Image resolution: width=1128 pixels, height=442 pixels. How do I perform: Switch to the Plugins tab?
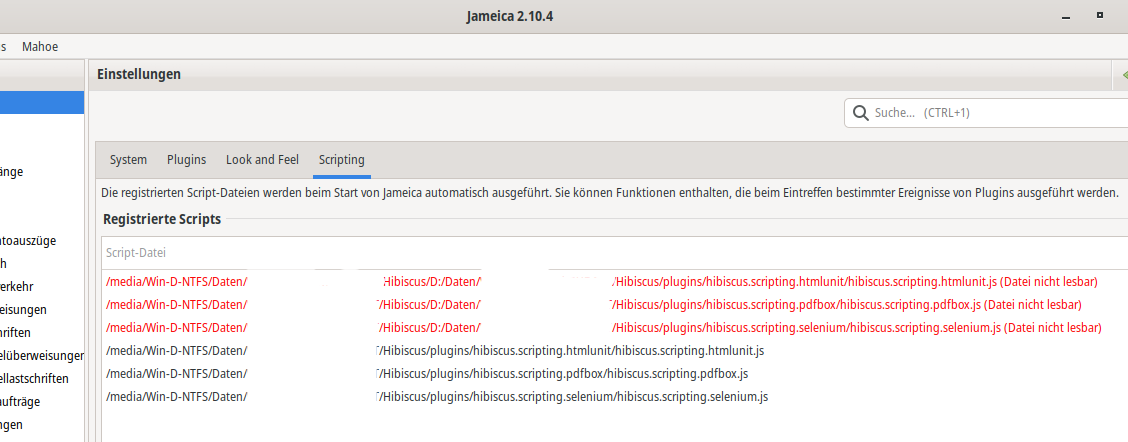[186, 160]
